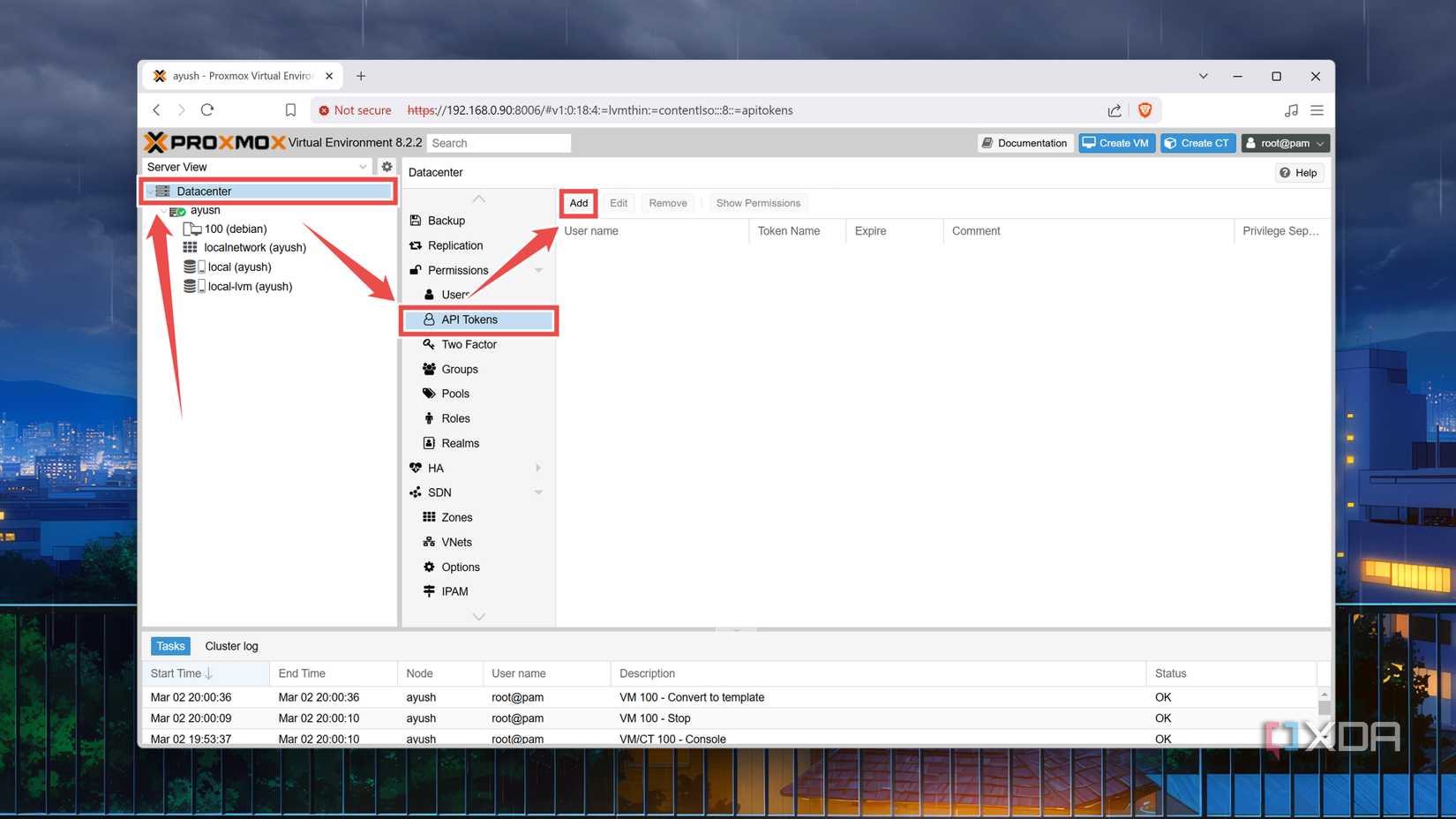Expand the Server View dropdown
This screenshot has width=1456, height=819.
point(363,166)
